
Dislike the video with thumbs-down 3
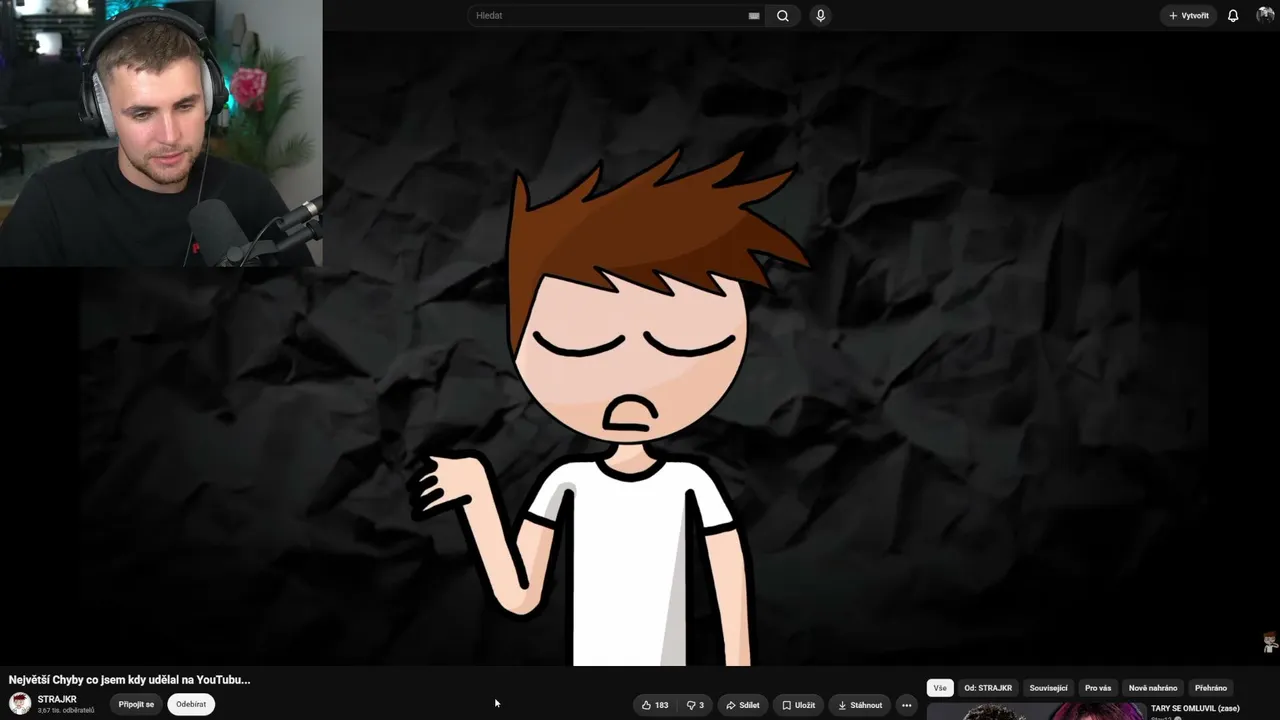coord(695,705)
